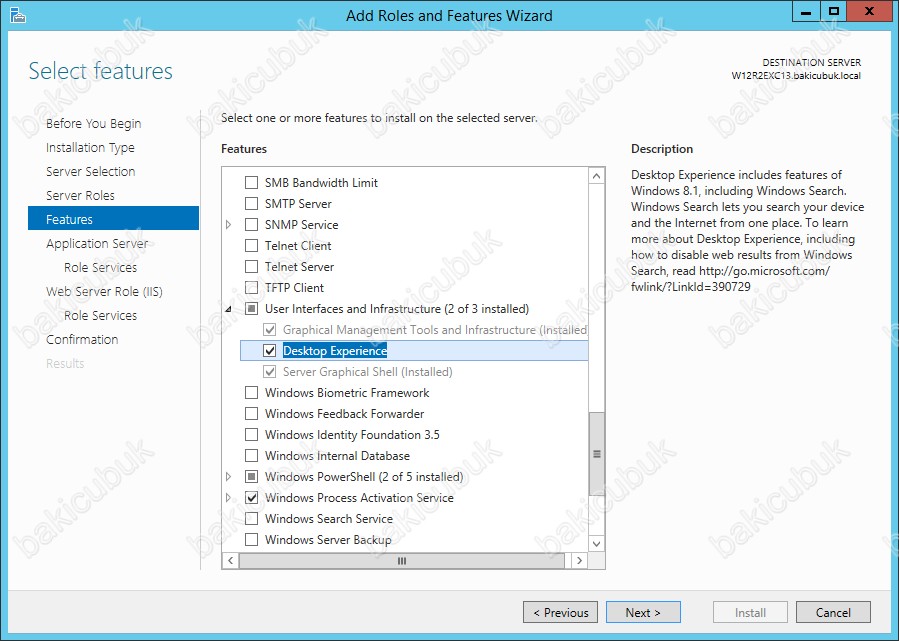Switch to the Server Selection step
The width and height of the screenshot is (899, 641).
91,171
